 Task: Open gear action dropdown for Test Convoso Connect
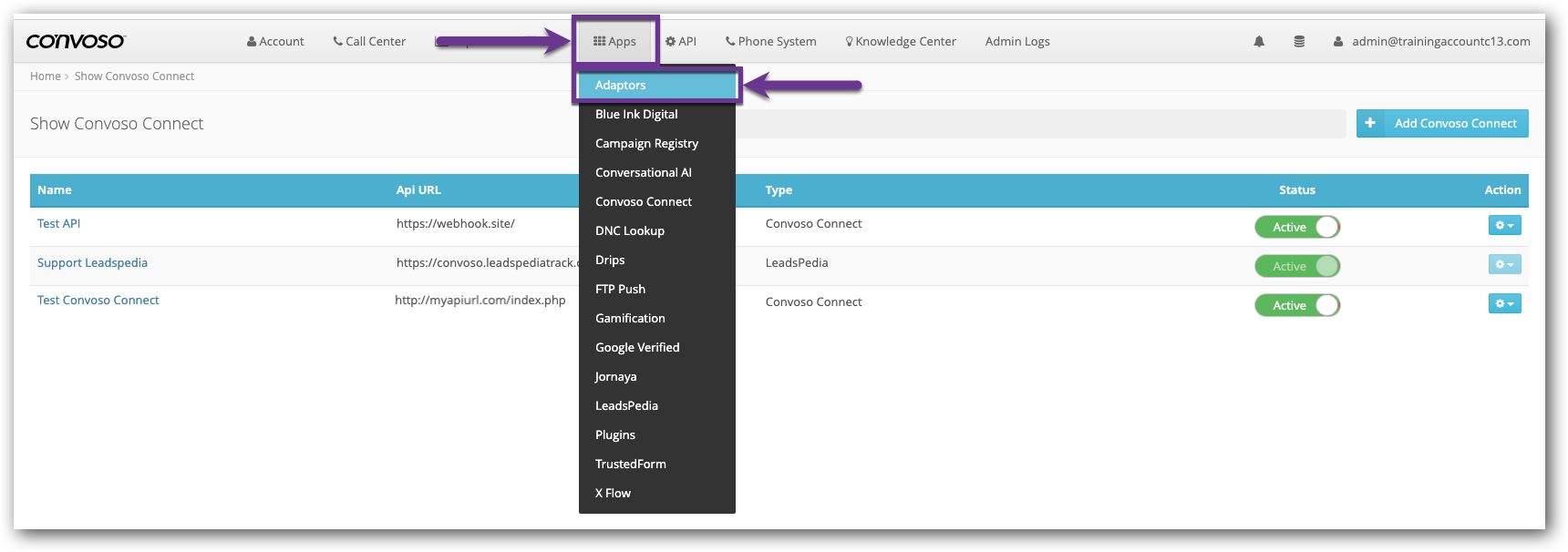click(x=1504, y=303)
